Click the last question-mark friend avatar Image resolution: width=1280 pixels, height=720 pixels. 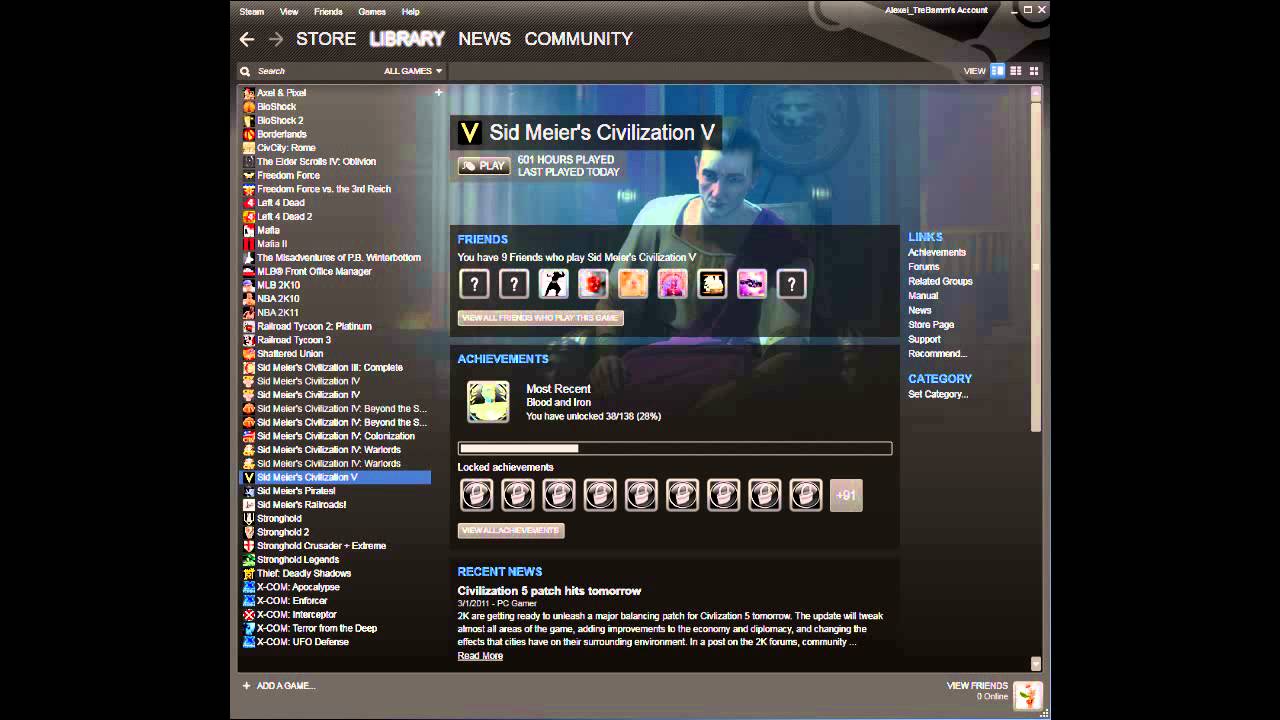[x=791, y=284]
